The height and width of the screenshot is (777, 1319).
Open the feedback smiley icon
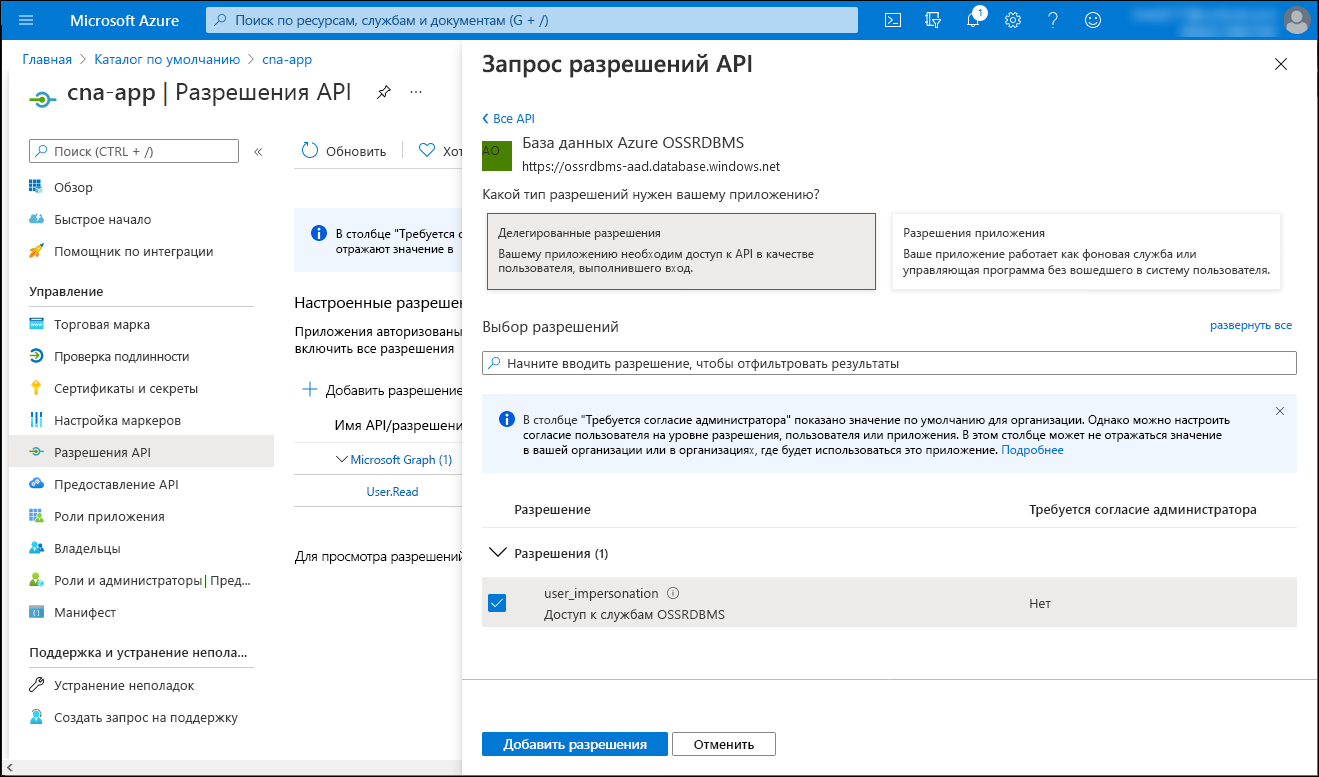[1093, 20]
